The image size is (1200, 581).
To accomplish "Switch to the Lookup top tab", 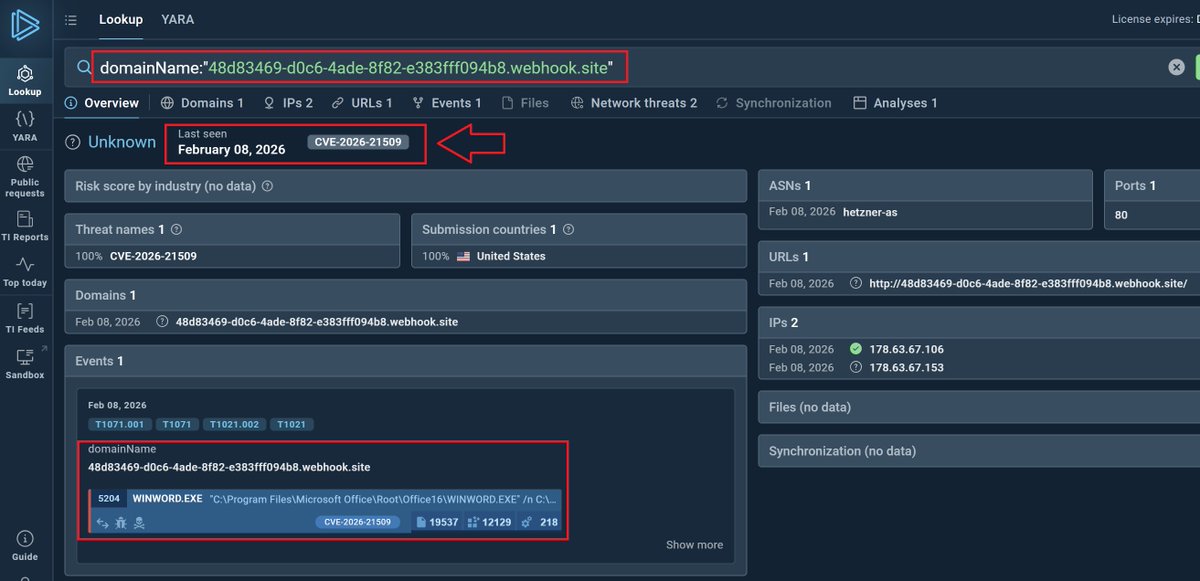I will [x=121, y=19].
